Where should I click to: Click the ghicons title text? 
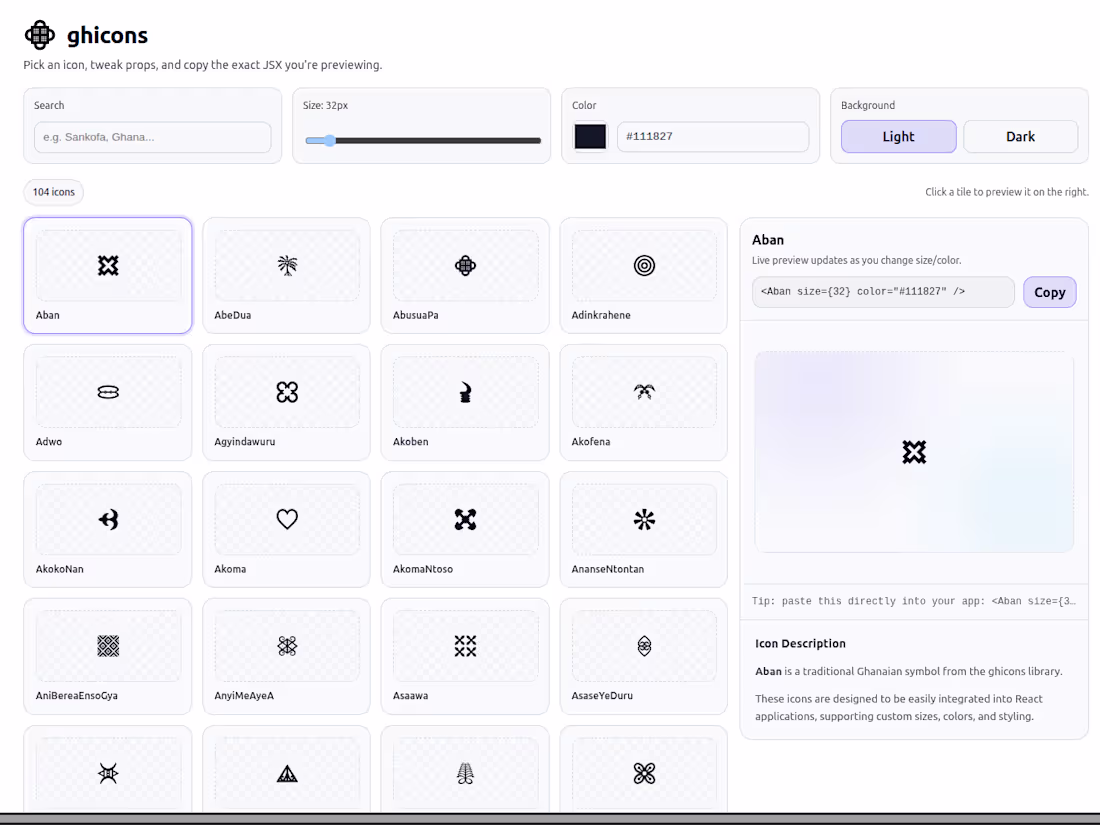pos(107,35)
